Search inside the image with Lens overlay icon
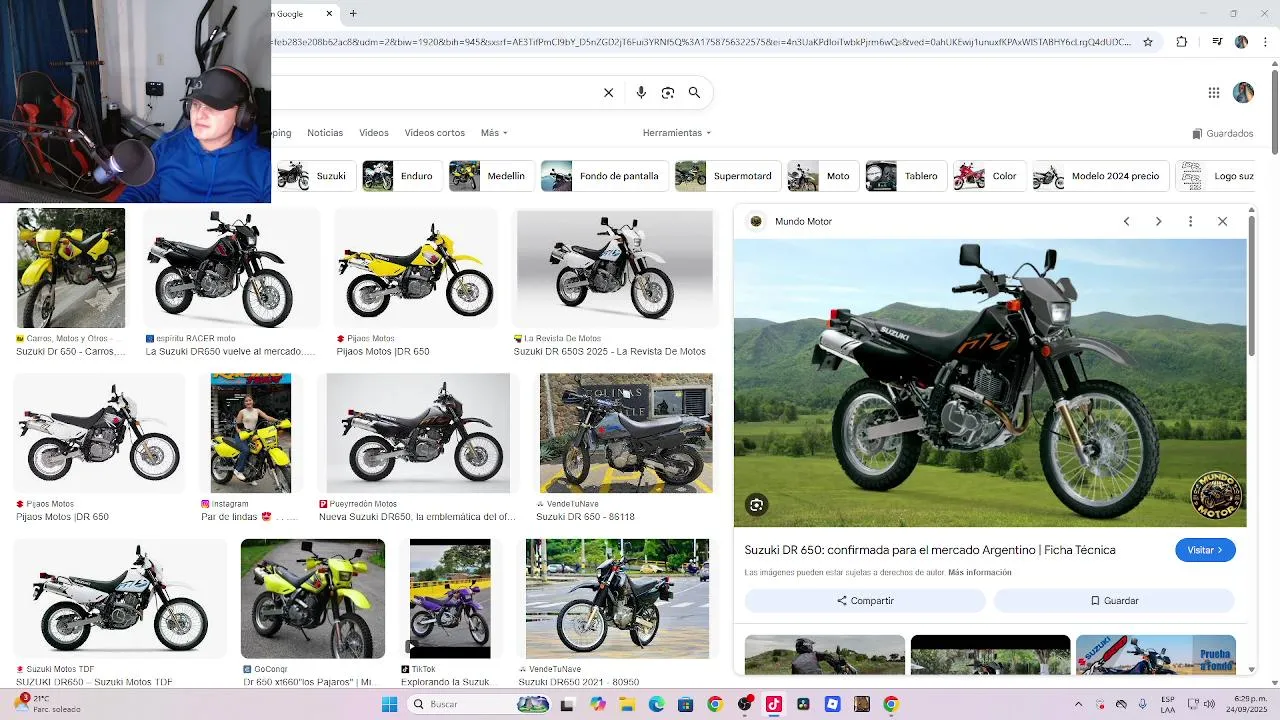 tap(757, 505)
